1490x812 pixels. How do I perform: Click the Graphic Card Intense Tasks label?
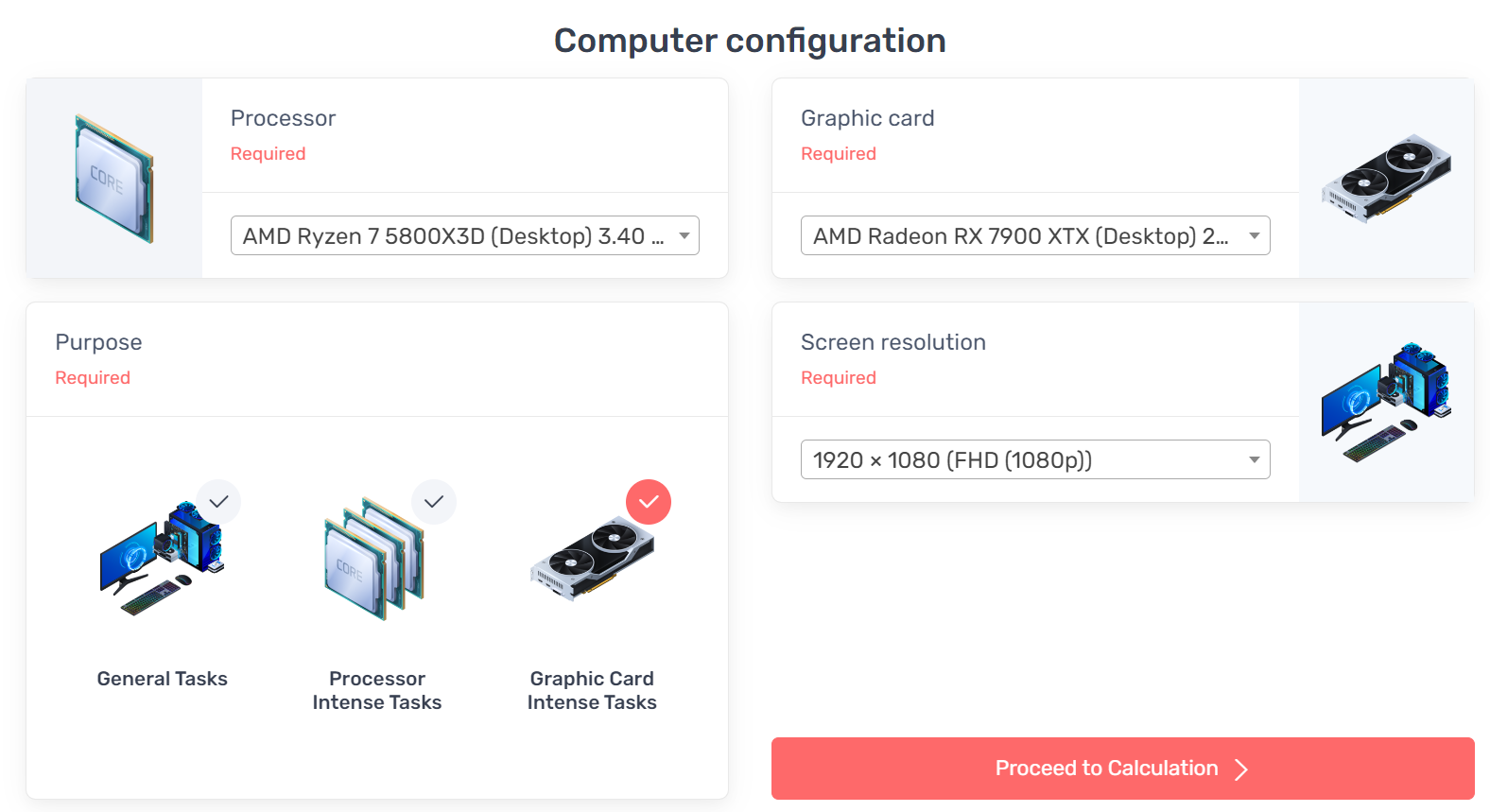click(x=592, y=690)
